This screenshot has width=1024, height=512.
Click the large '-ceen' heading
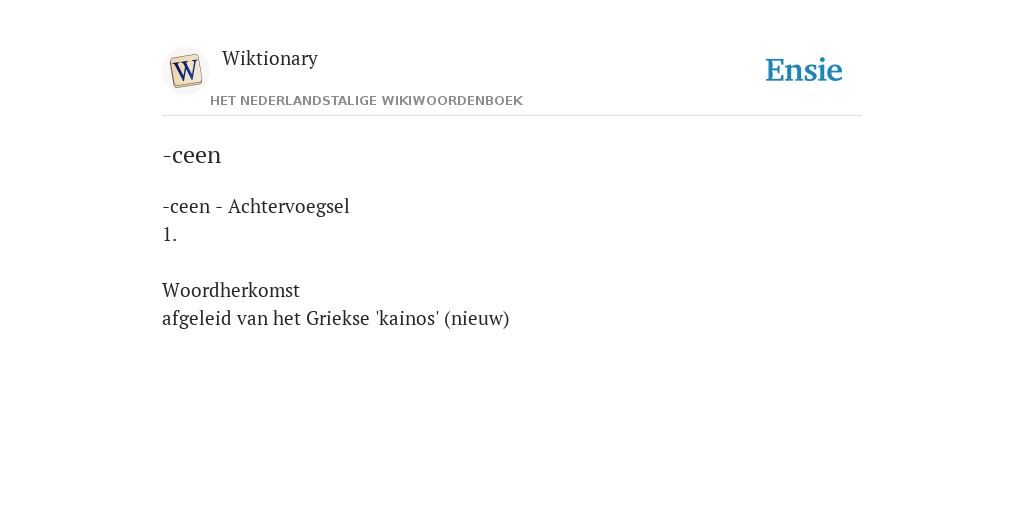click(x=192, y=155)
